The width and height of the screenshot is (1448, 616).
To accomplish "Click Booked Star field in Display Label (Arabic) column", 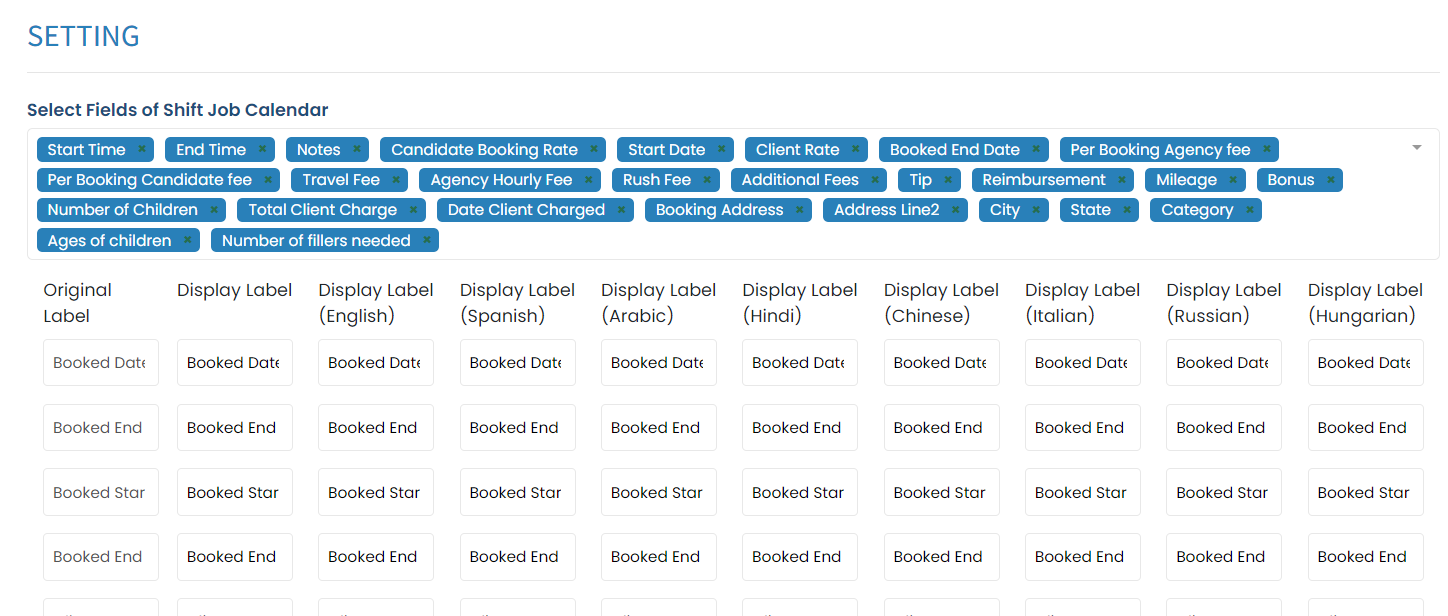I will click(659, 492).
